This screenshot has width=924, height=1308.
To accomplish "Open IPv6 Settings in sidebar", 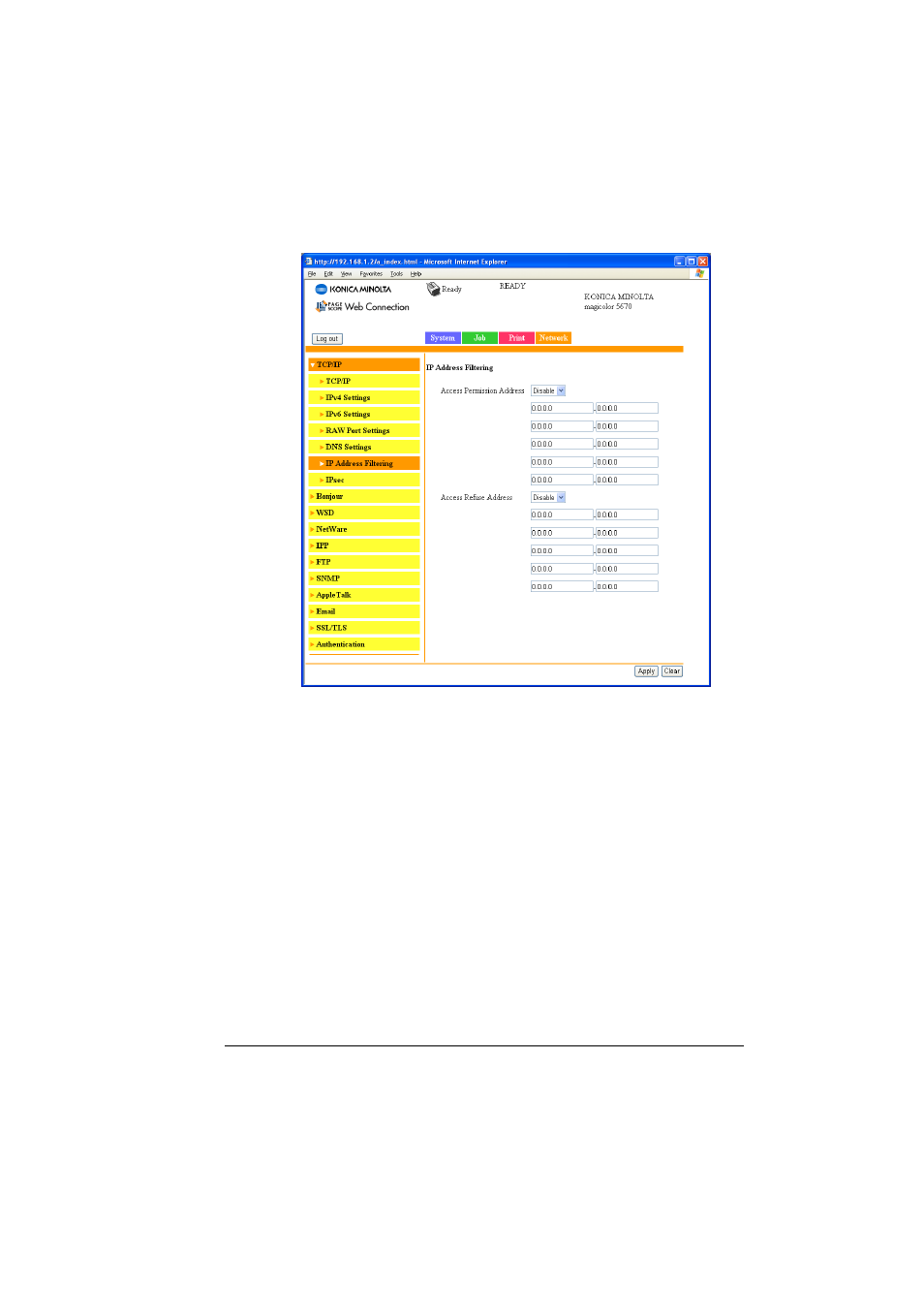I will click(364, 415).
